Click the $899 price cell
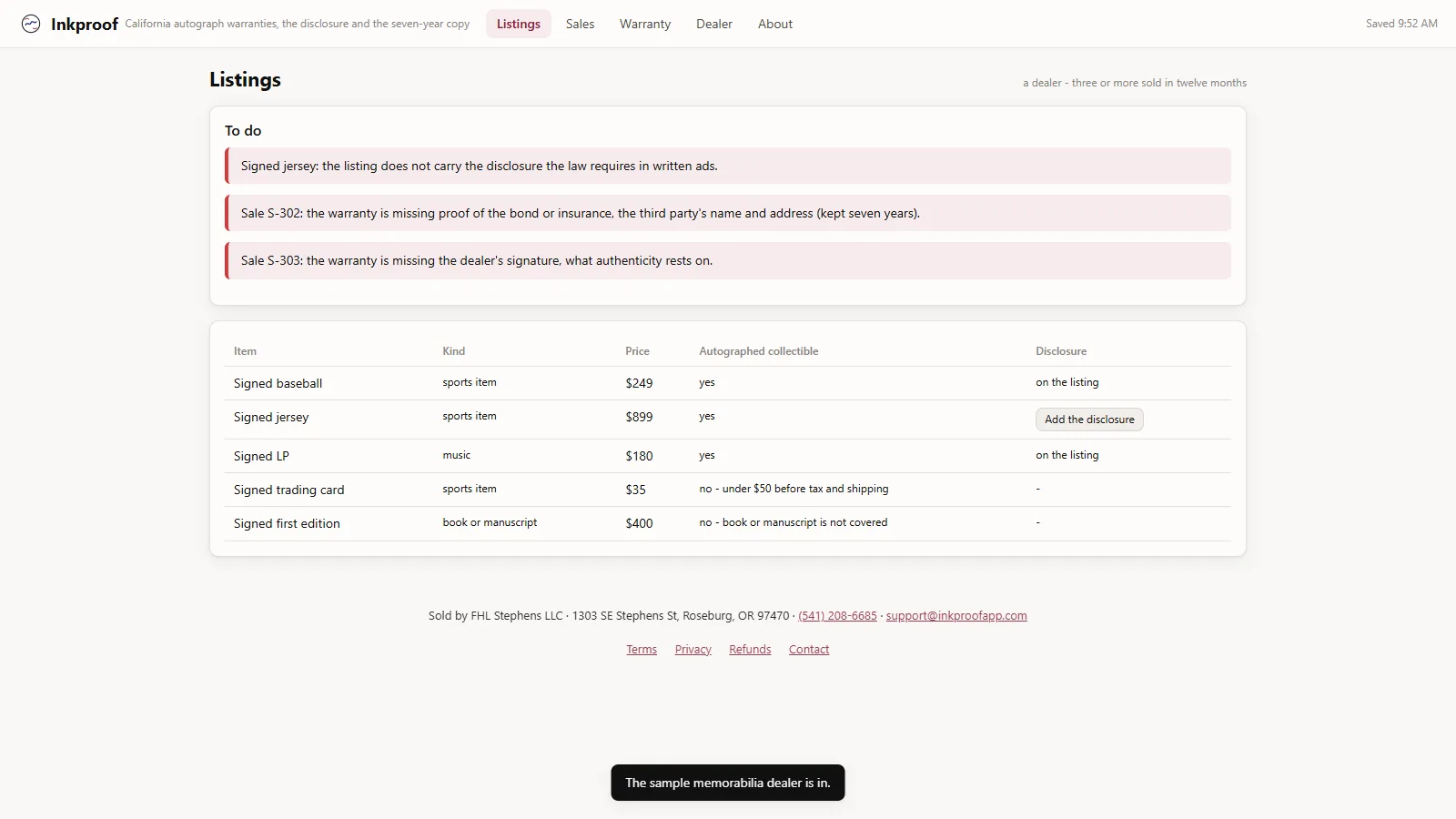Image resolution: width=1456 pixels, height=819 pixels. tap(639, 417)
